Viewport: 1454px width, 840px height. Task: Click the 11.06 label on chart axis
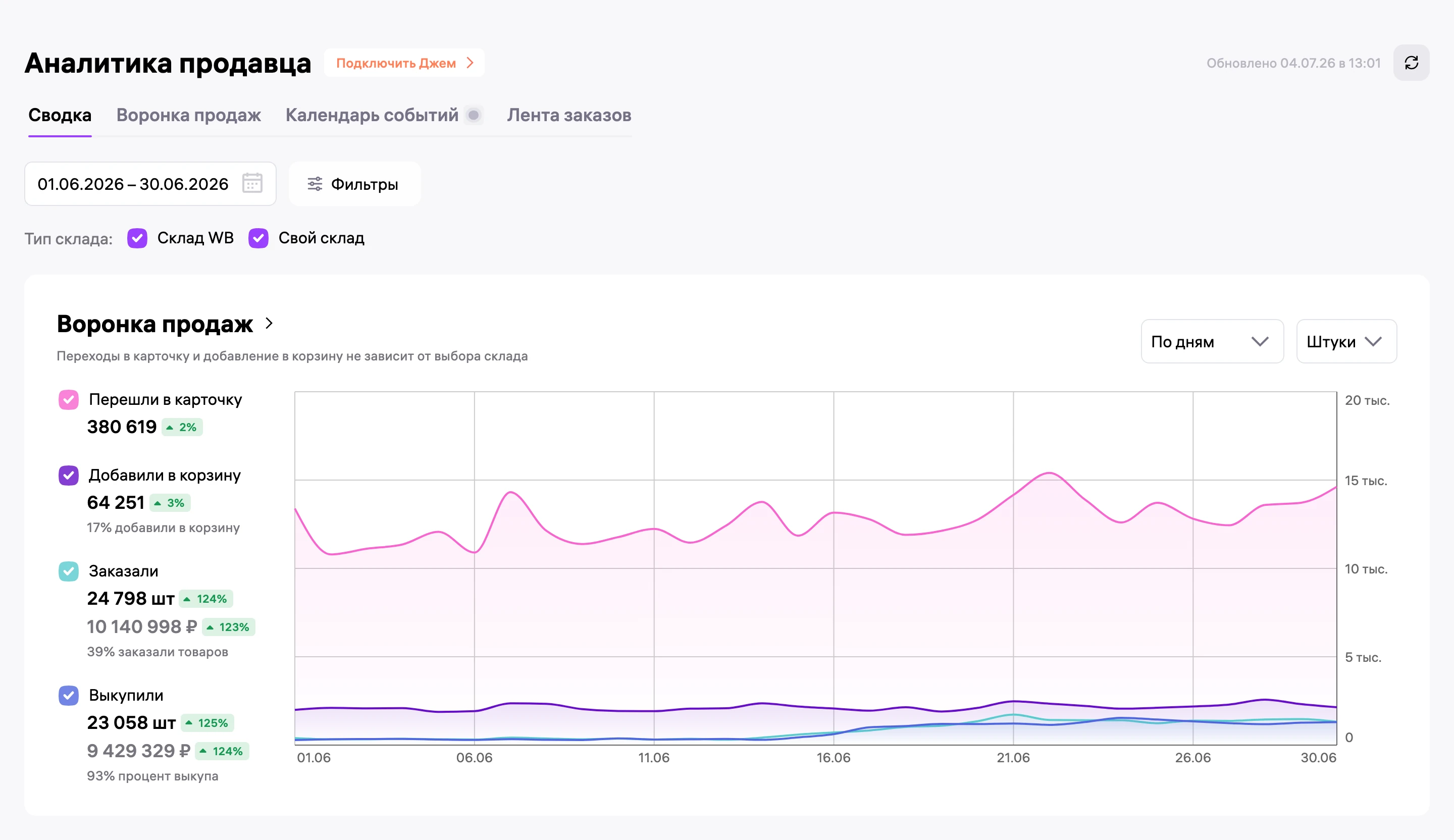[x=654, y=758]
